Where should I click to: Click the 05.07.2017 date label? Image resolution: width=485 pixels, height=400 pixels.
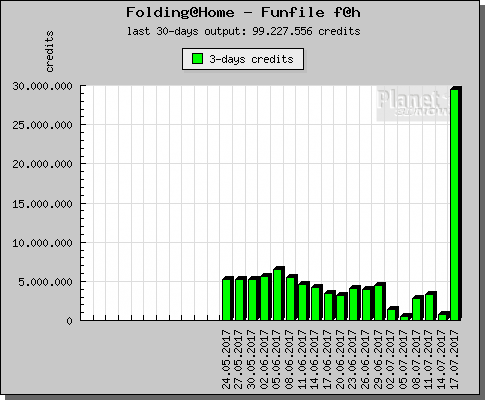point(404,359)
